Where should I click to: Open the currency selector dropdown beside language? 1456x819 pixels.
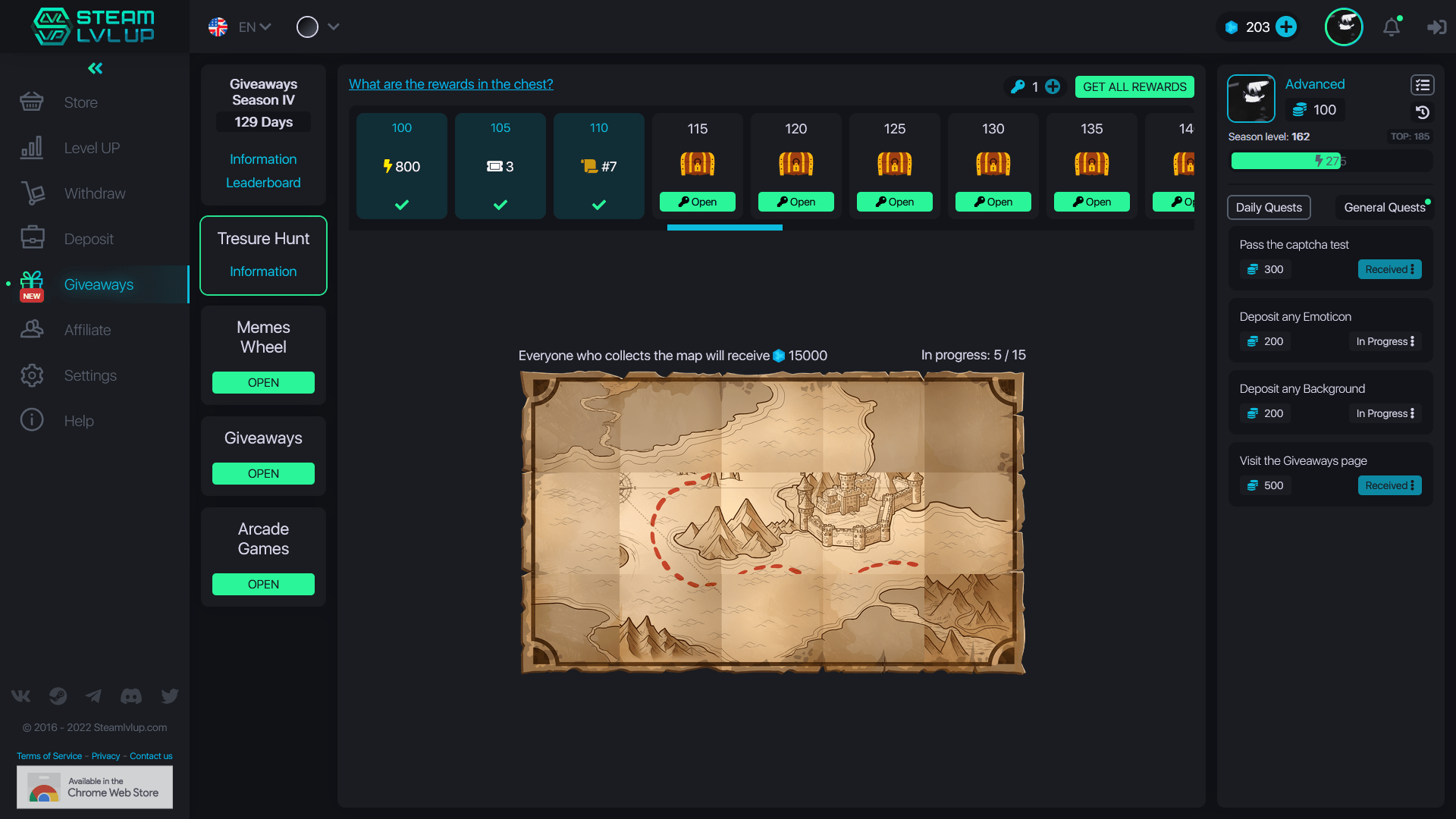[318, 27]
